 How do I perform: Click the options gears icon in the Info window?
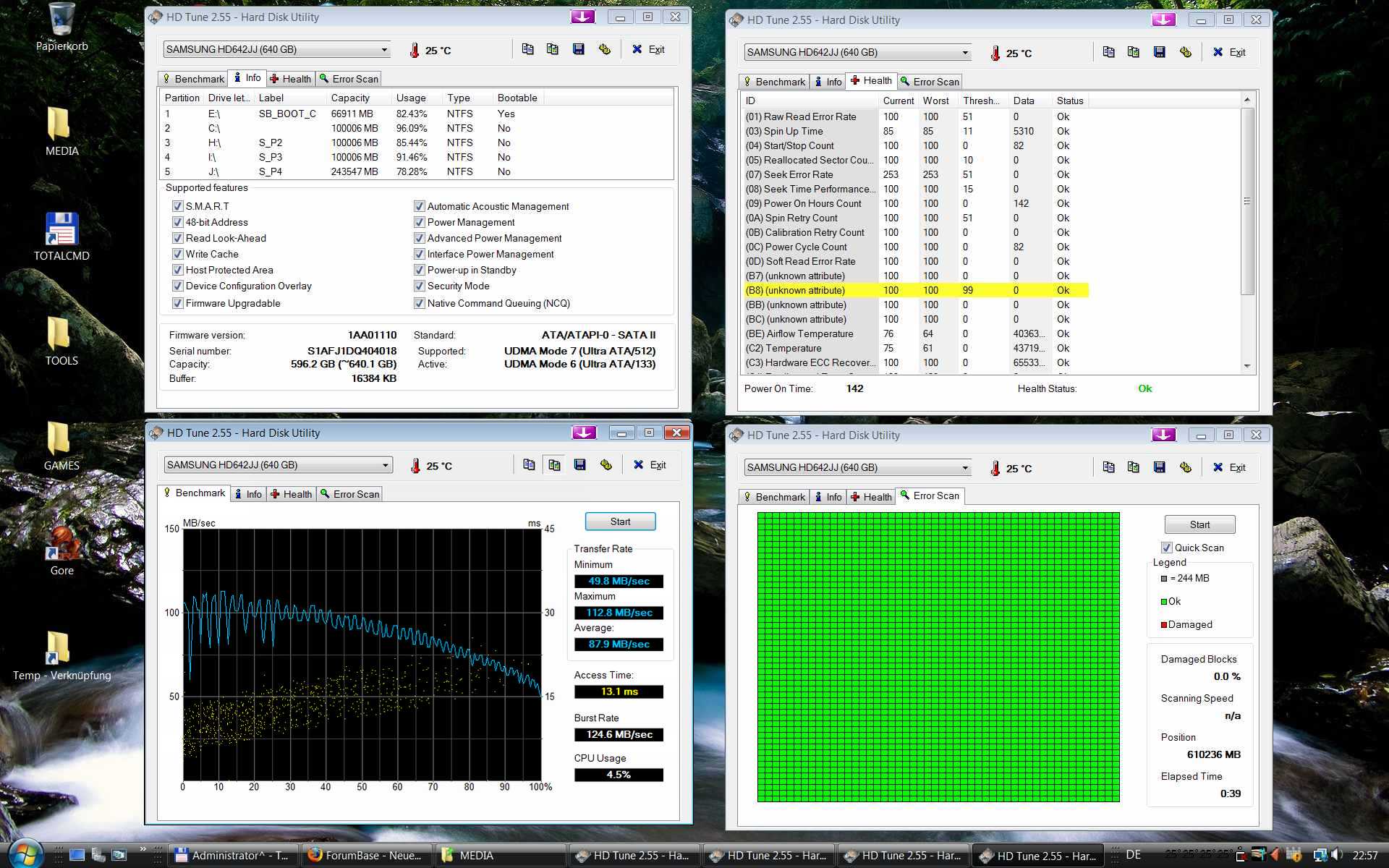[604, 49]
